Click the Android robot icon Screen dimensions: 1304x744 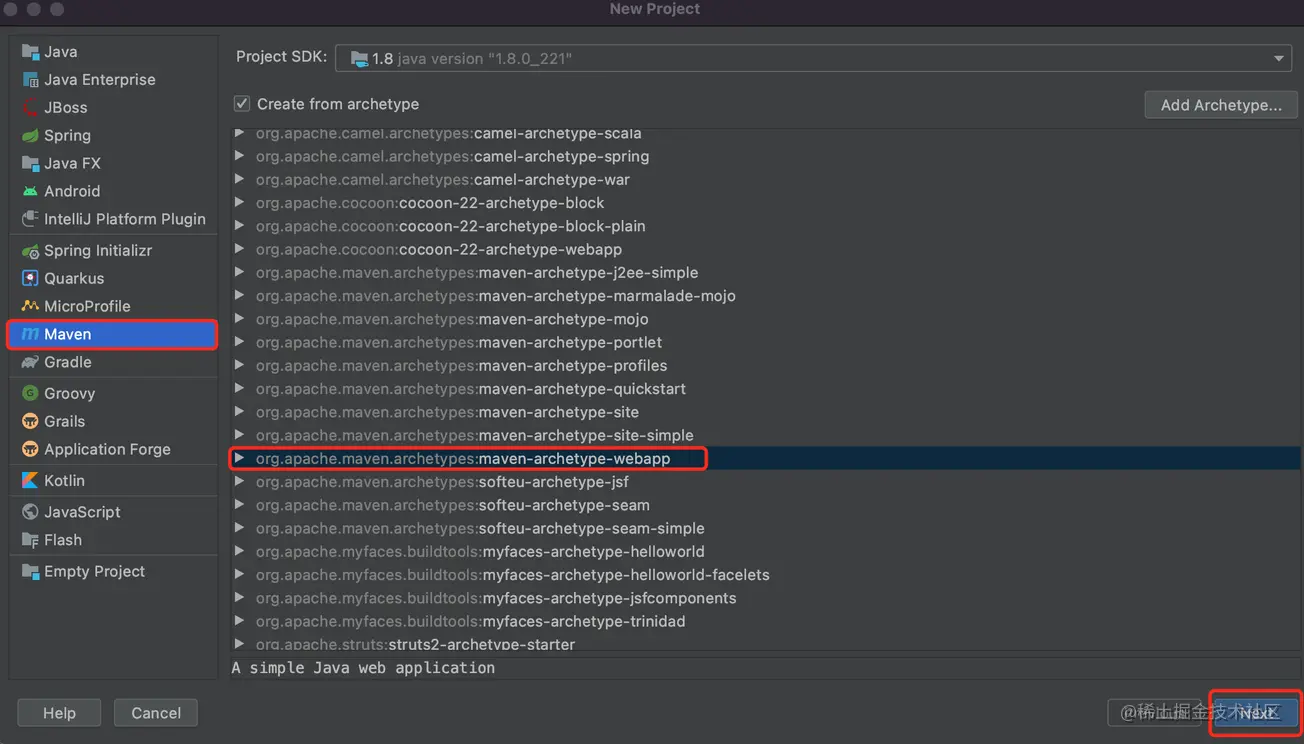tap(30, 191)
